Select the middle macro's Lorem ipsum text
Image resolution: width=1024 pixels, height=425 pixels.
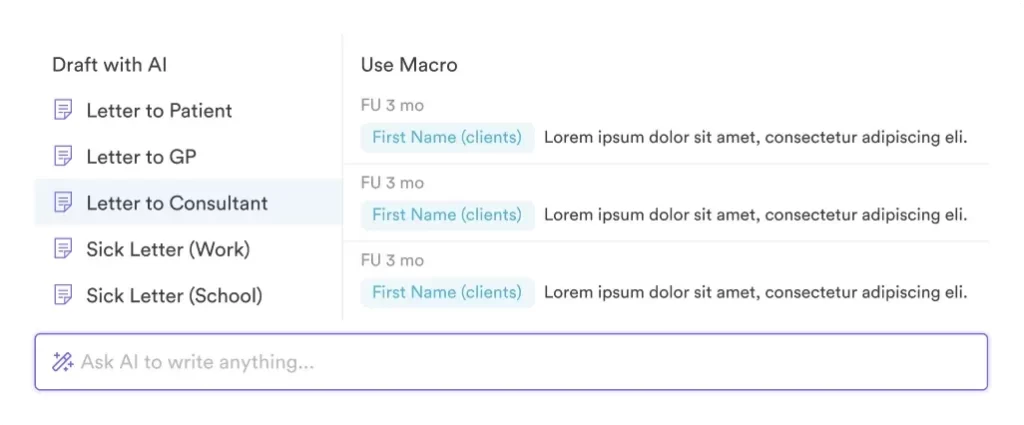755,215
